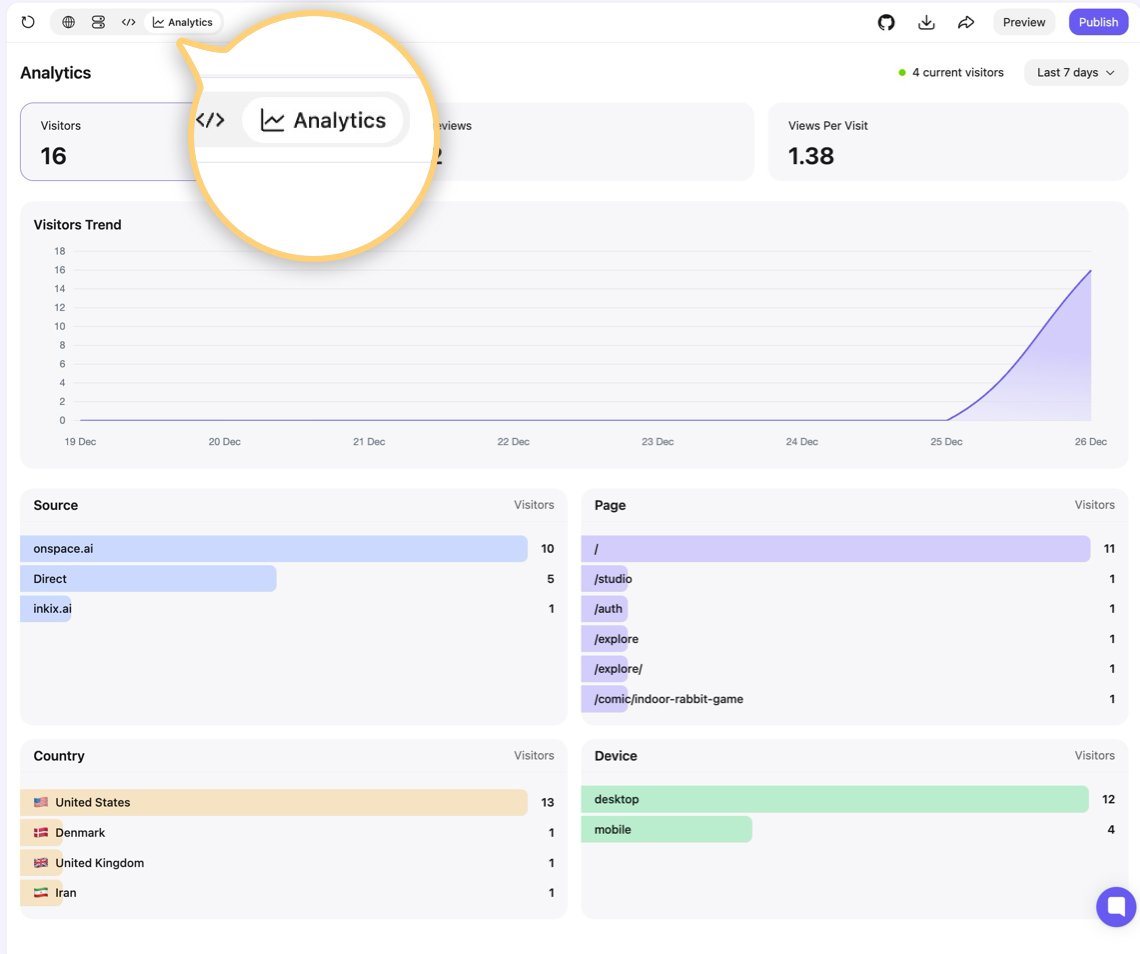Click the 16 visitors value
1140x954 pixels.
53,156
